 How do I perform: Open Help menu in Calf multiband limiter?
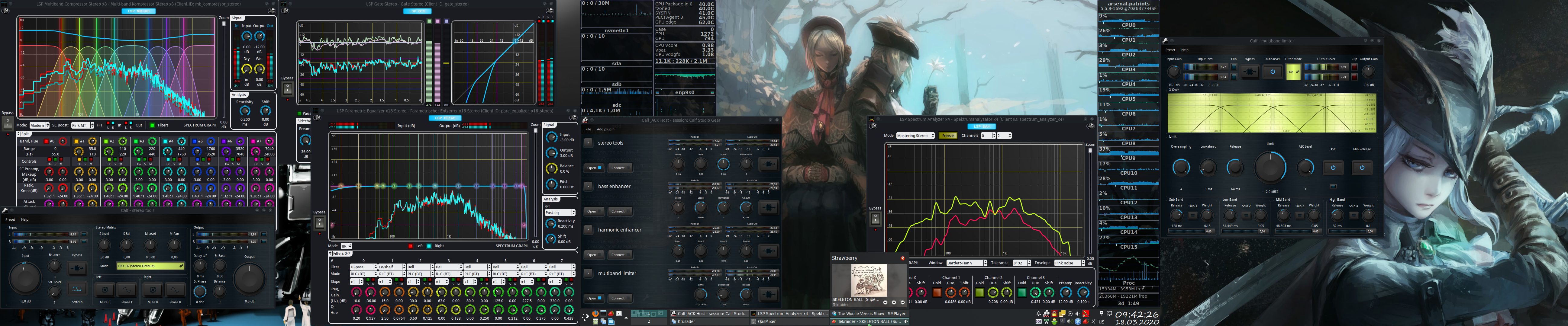coord(1185,50)
